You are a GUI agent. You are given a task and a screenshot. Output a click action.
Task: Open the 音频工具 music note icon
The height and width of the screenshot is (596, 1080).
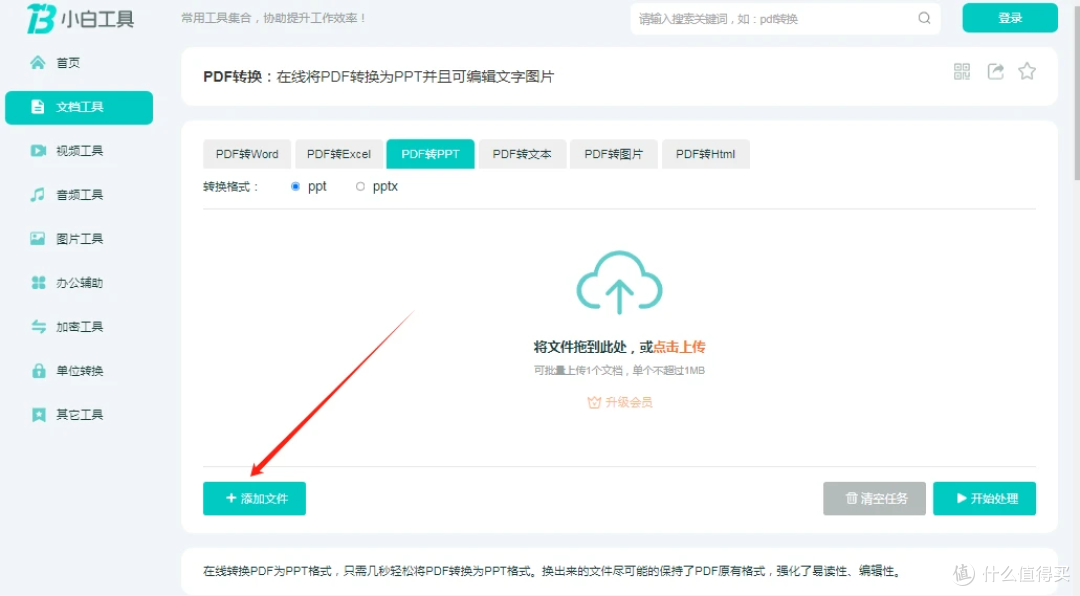(x=38, y=195)
